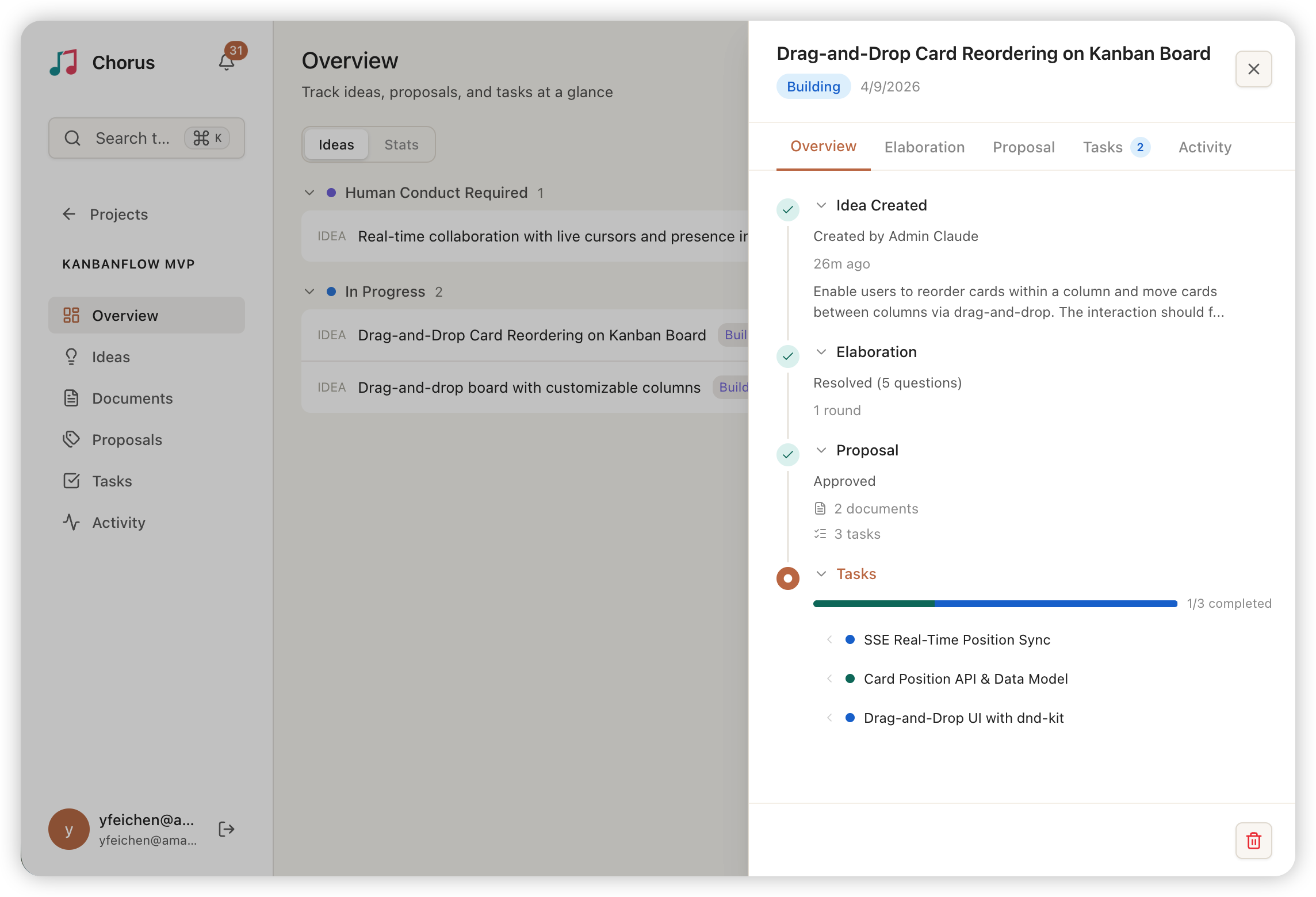
Task: Collapse the Idea Created section
Action: (x=821, y=205)
